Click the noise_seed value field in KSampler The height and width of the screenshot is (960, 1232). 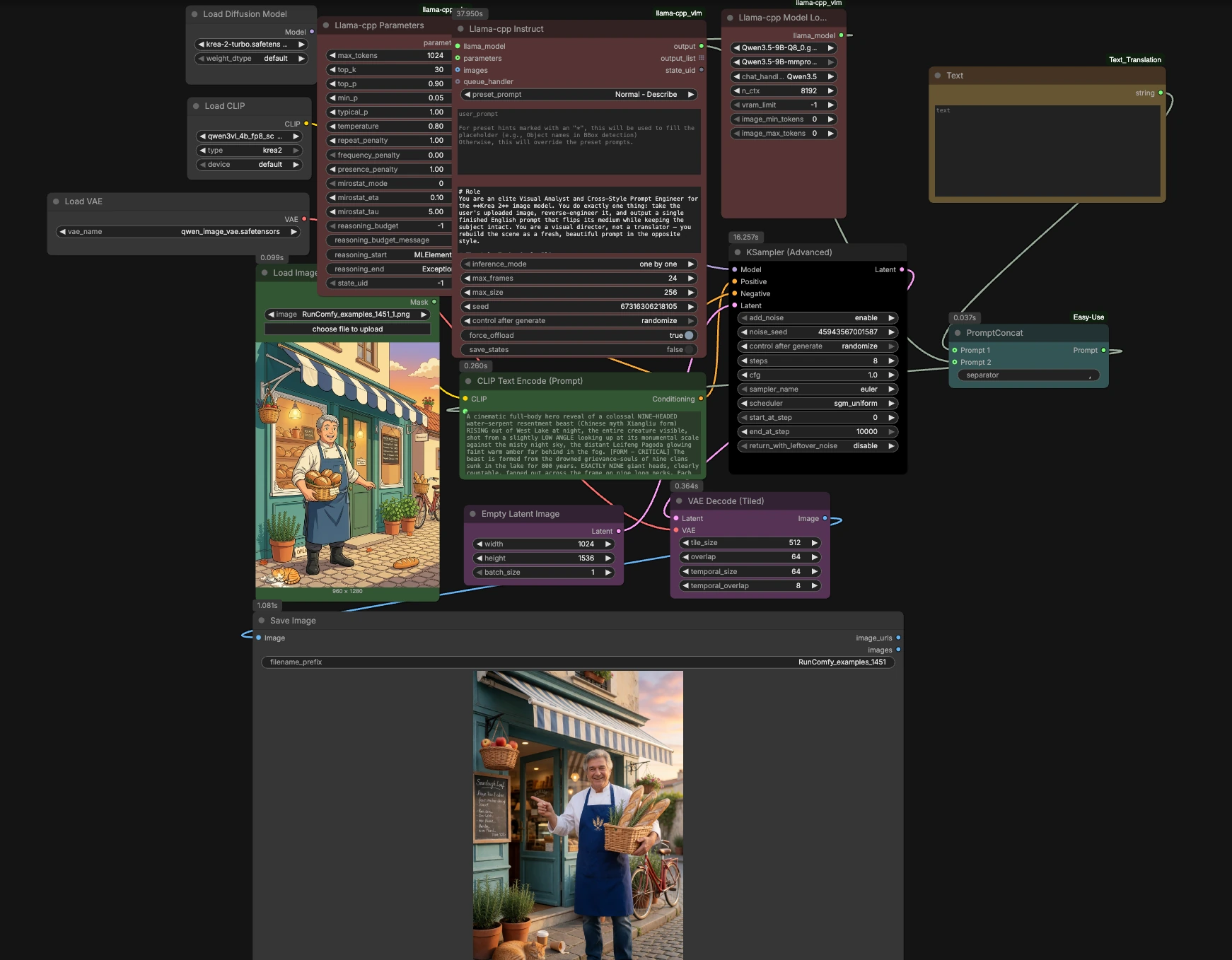click(x=818, y=332)
